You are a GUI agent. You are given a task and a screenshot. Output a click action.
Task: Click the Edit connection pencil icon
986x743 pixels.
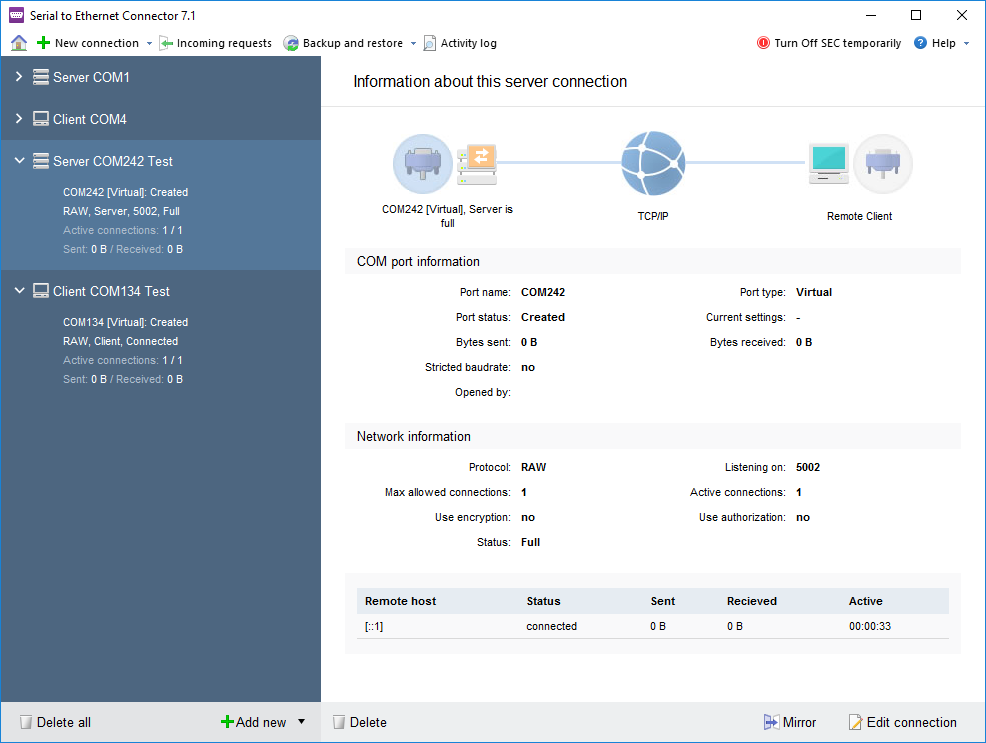(855, 722)
